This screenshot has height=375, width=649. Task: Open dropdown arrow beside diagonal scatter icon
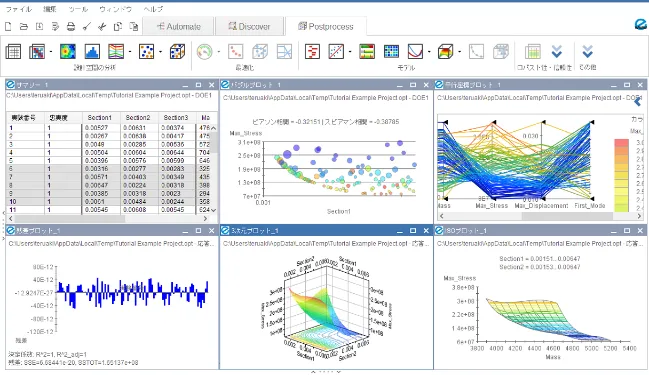click(x=350, y=52)
